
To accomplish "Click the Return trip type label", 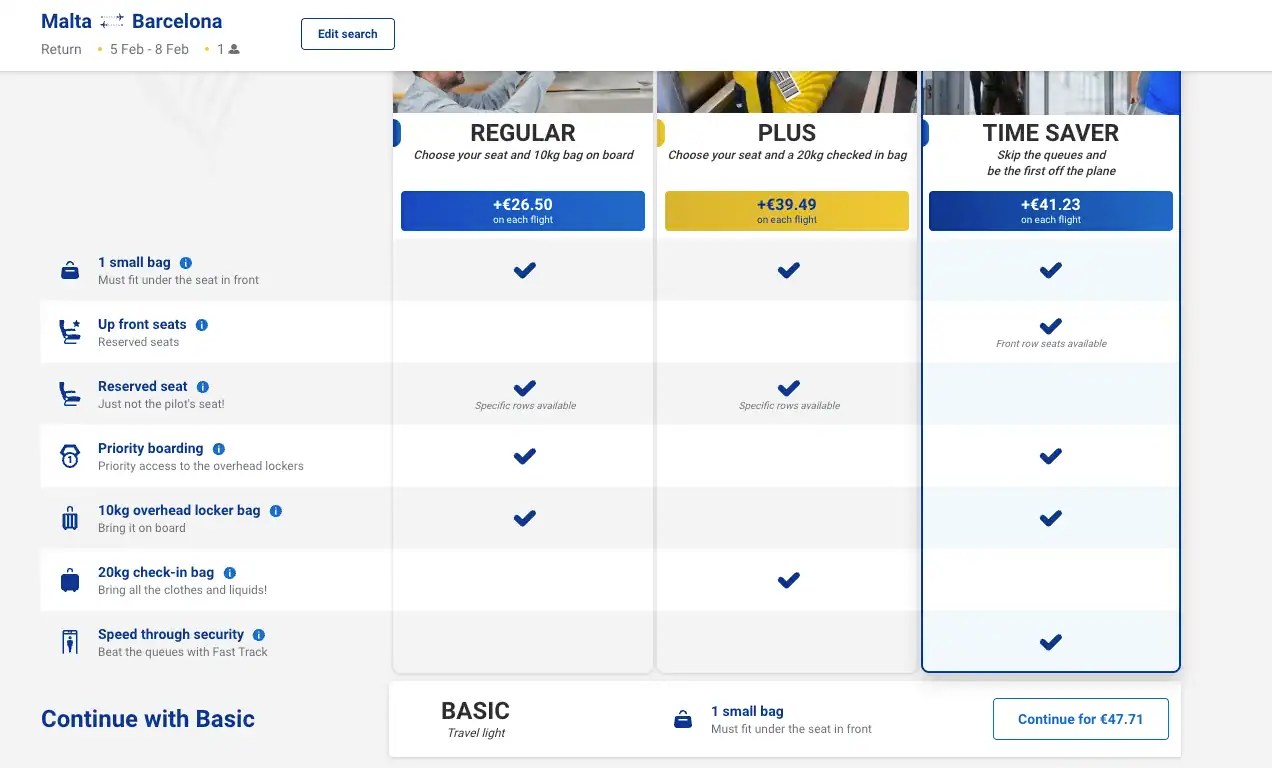I will [x=61, y=49].
